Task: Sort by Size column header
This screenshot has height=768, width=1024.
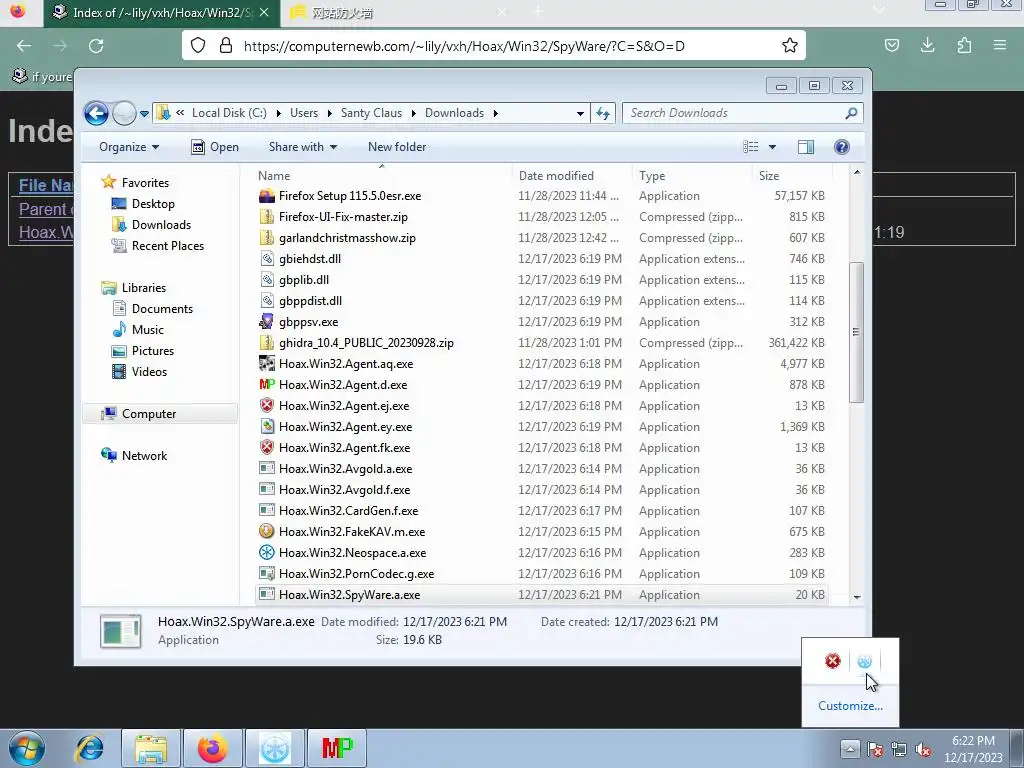Action: coord(793,176)
